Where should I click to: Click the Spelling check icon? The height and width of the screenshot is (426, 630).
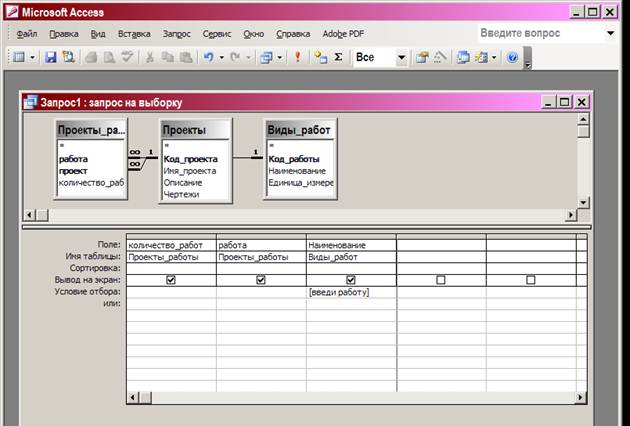coord(127,57)
